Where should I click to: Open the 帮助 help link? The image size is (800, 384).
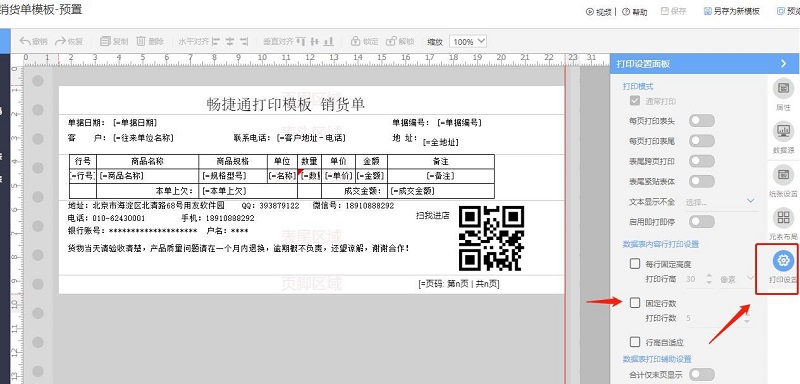(635, 12)
